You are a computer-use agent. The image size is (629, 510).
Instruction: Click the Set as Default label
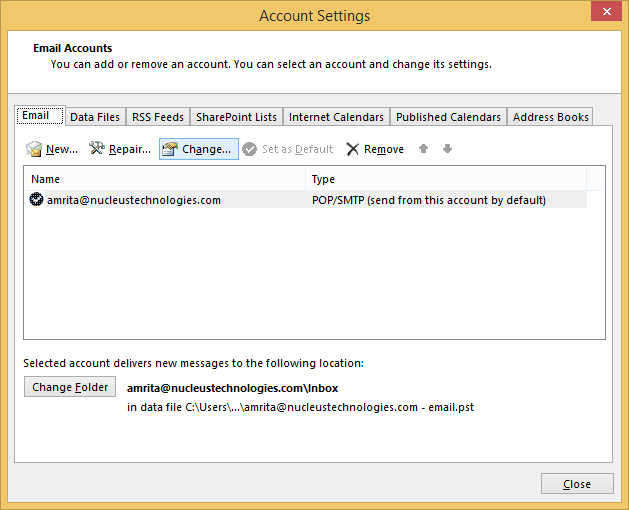pyautogui.click(x=297, y=149)
